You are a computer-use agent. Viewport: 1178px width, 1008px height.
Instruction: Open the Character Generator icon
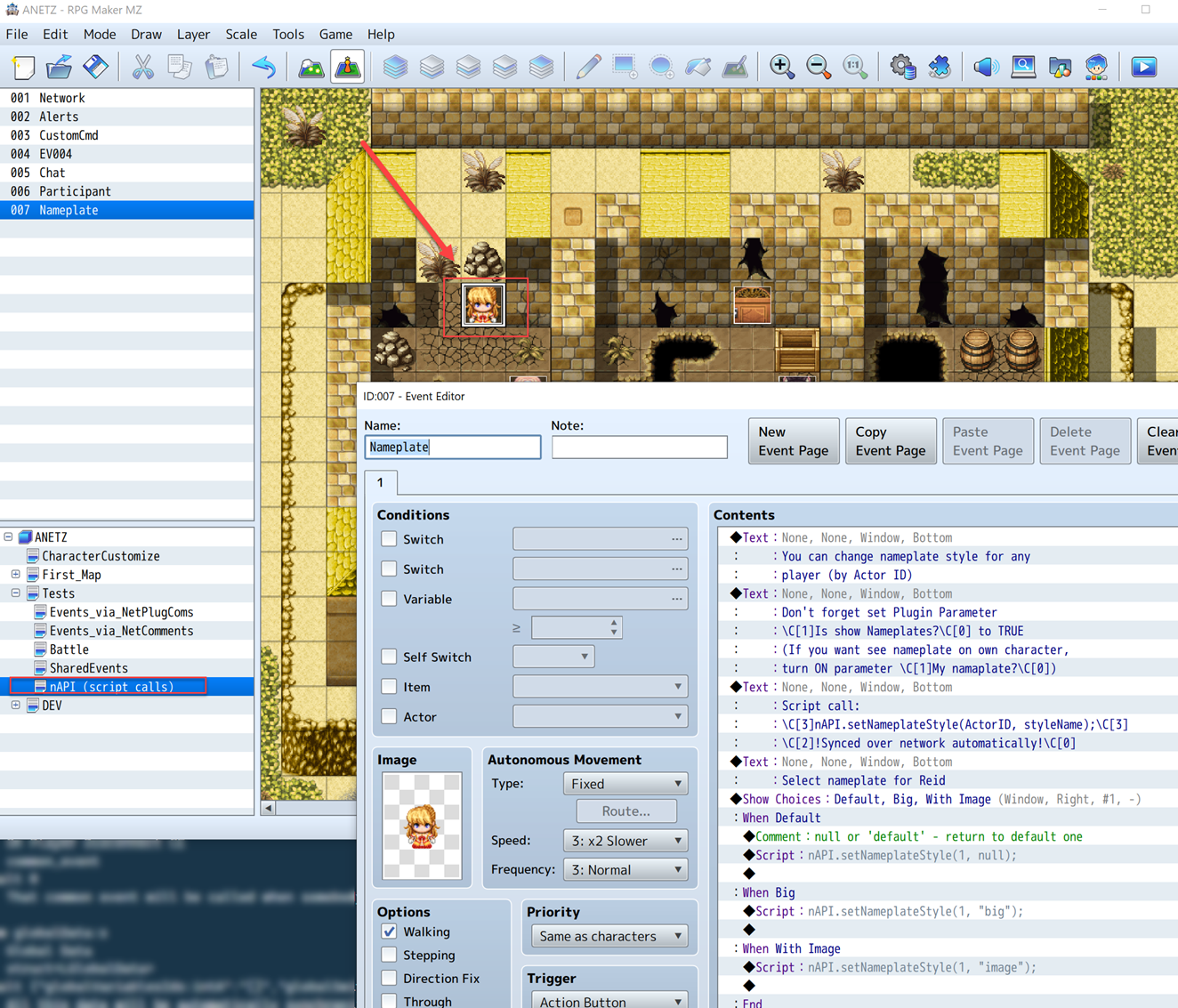(1096, 67)
